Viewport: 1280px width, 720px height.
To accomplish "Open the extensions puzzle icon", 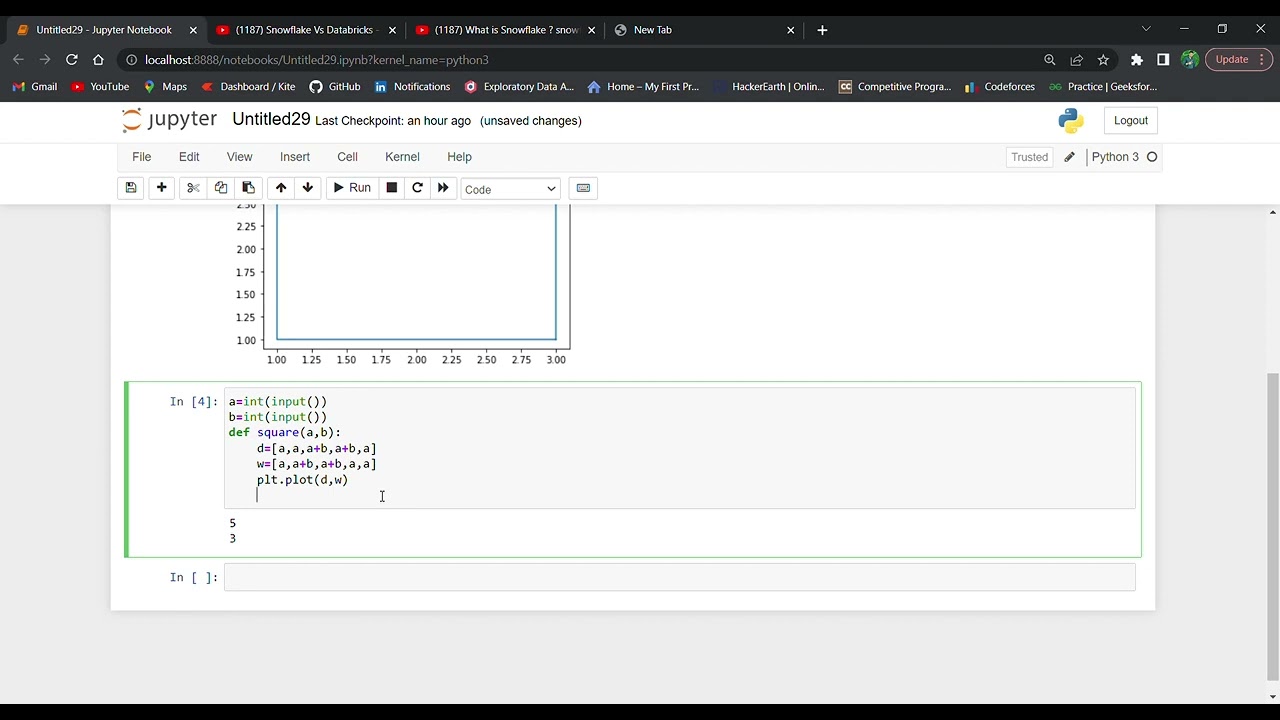I will 1137,60.
